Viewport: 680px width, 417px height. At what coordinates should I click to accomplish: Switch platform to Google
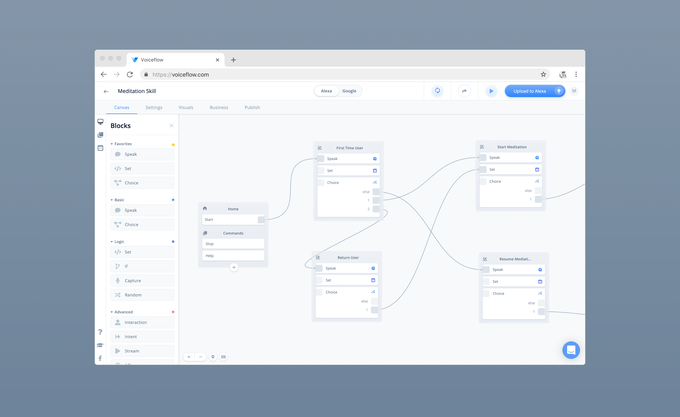coord(349,91)
